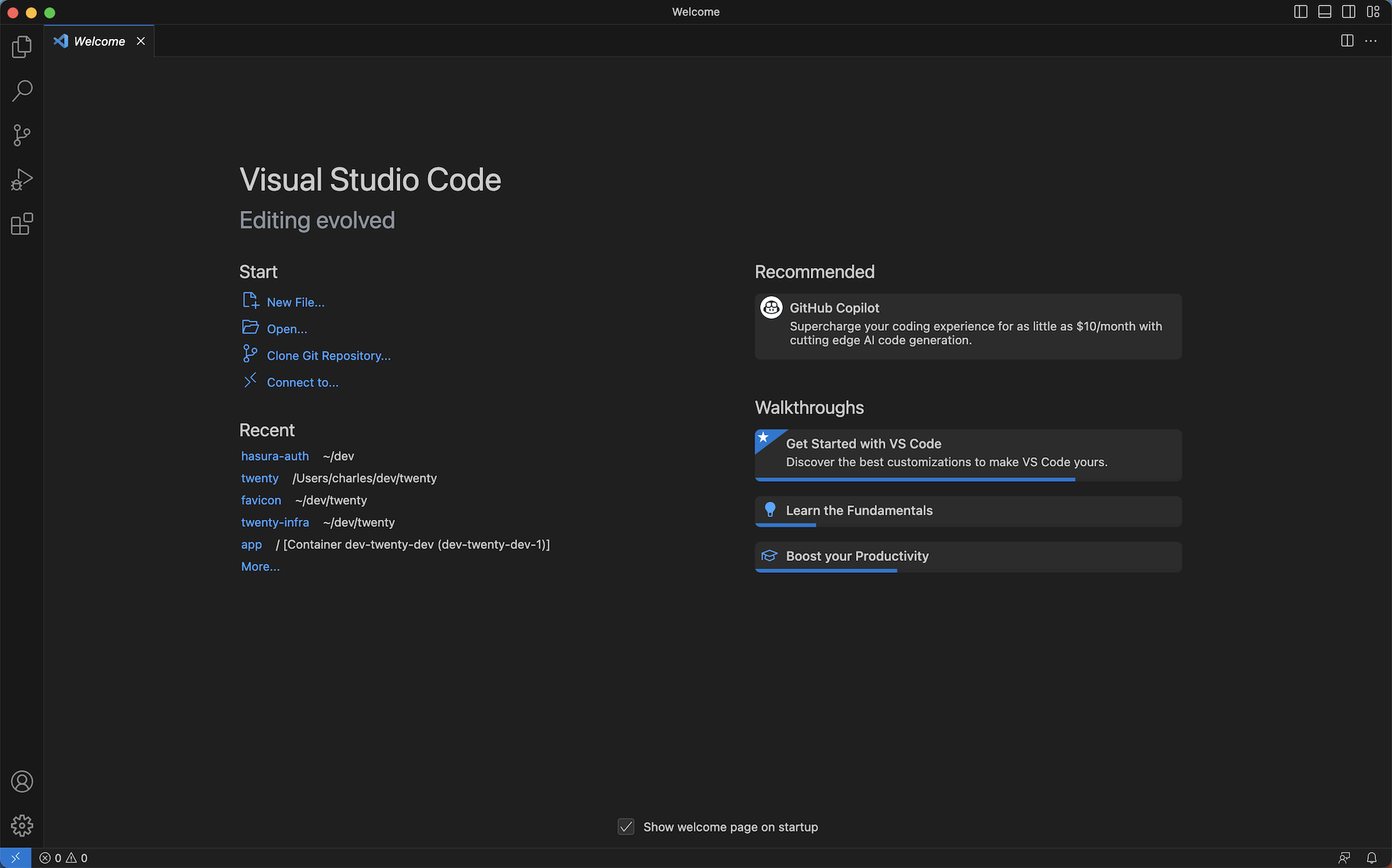Toggle the bottom panel layout button
The image size is (1392, 868).
pos(1324,12)
